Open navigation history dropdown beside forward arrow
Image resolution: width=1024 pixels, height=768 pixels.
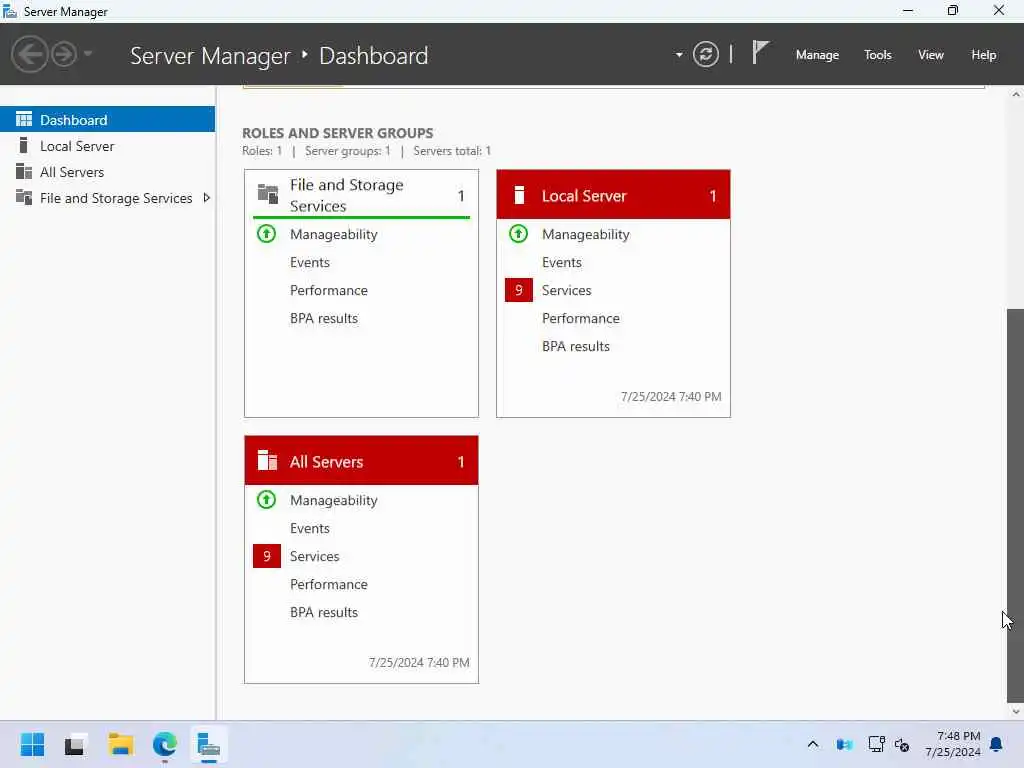tap(88, 54)
